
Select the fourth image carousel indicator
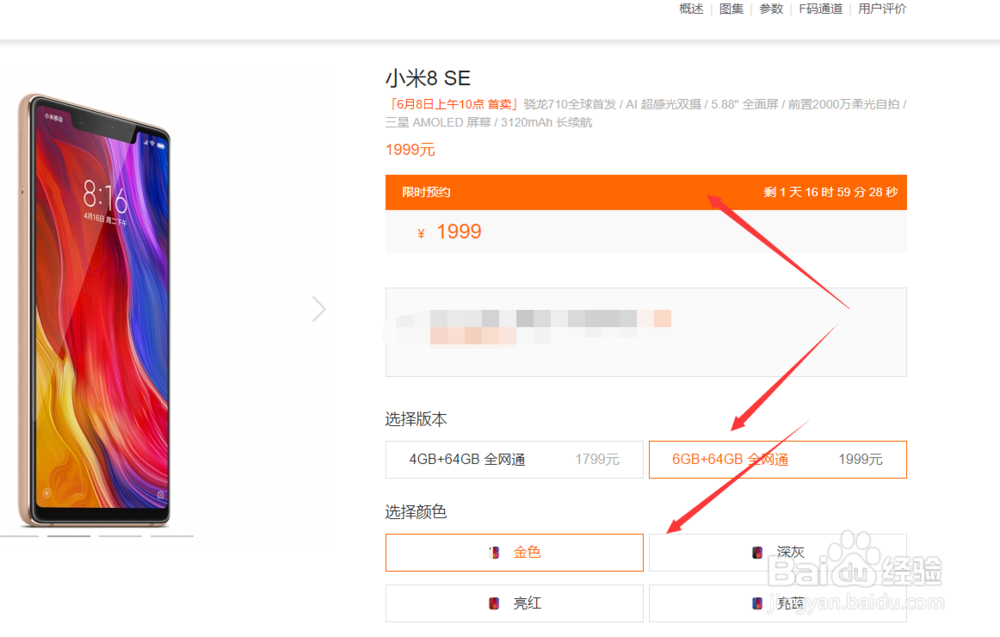point(172,536)
